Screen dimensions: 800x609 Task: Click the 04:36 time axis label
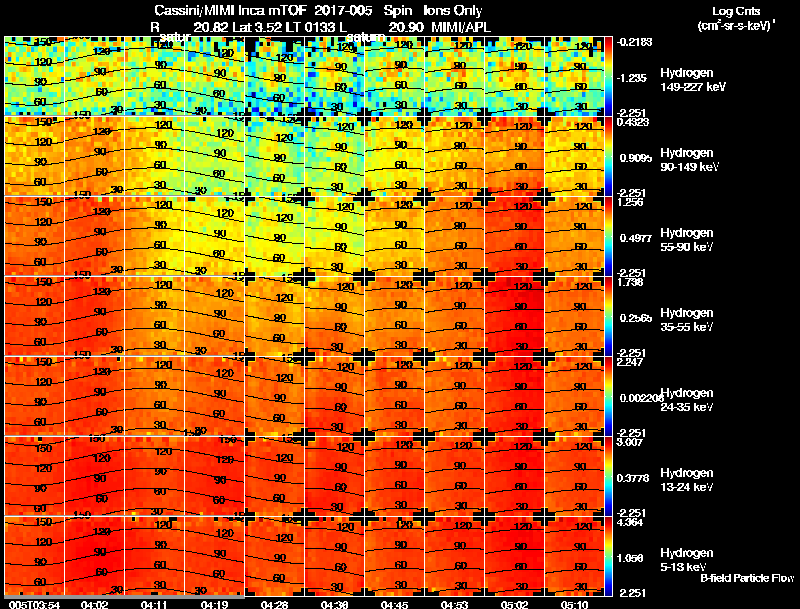(334, 605)
